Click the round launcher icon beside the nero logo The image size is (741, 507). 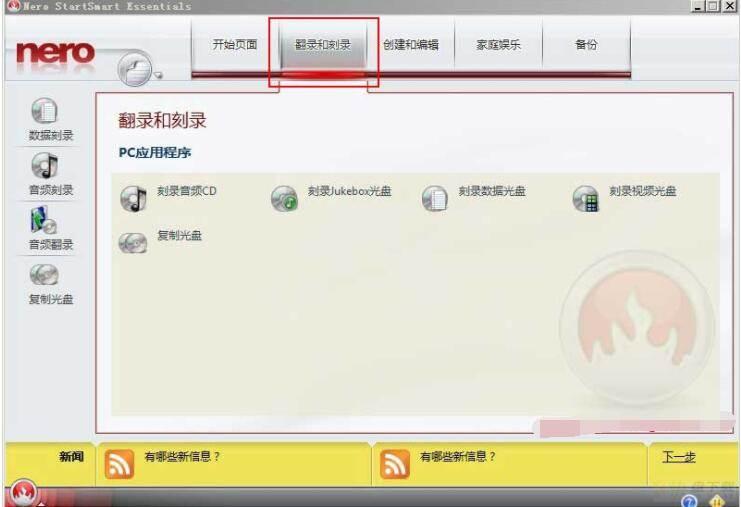[x=135, y=69]
